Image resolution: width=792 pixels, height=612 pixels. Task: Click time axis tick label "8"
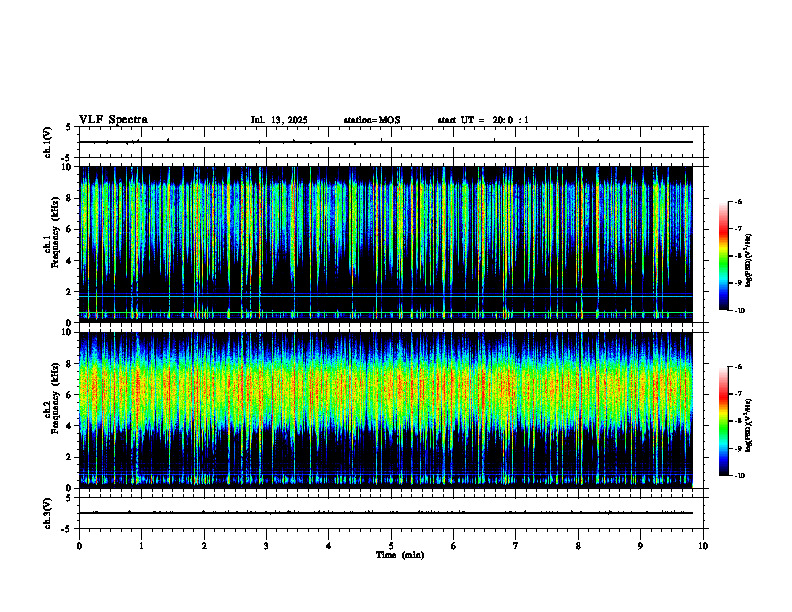(x=578, y=546)
